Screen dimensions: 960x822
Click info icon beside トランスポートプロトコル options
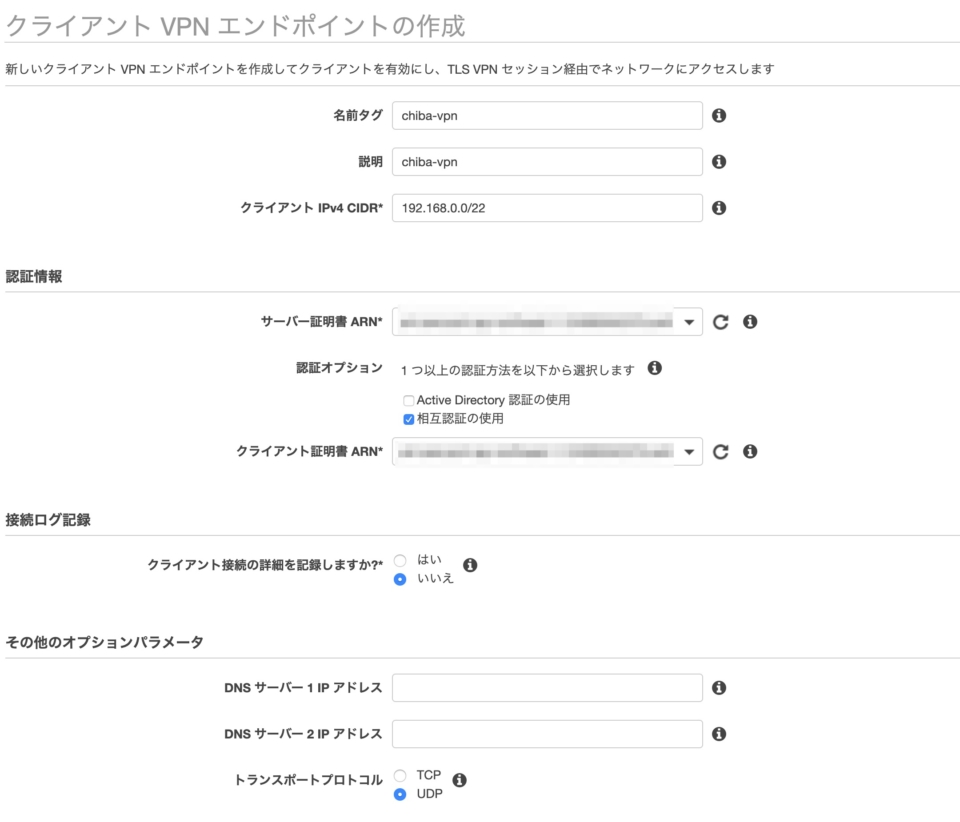click(x=460, y=779)
